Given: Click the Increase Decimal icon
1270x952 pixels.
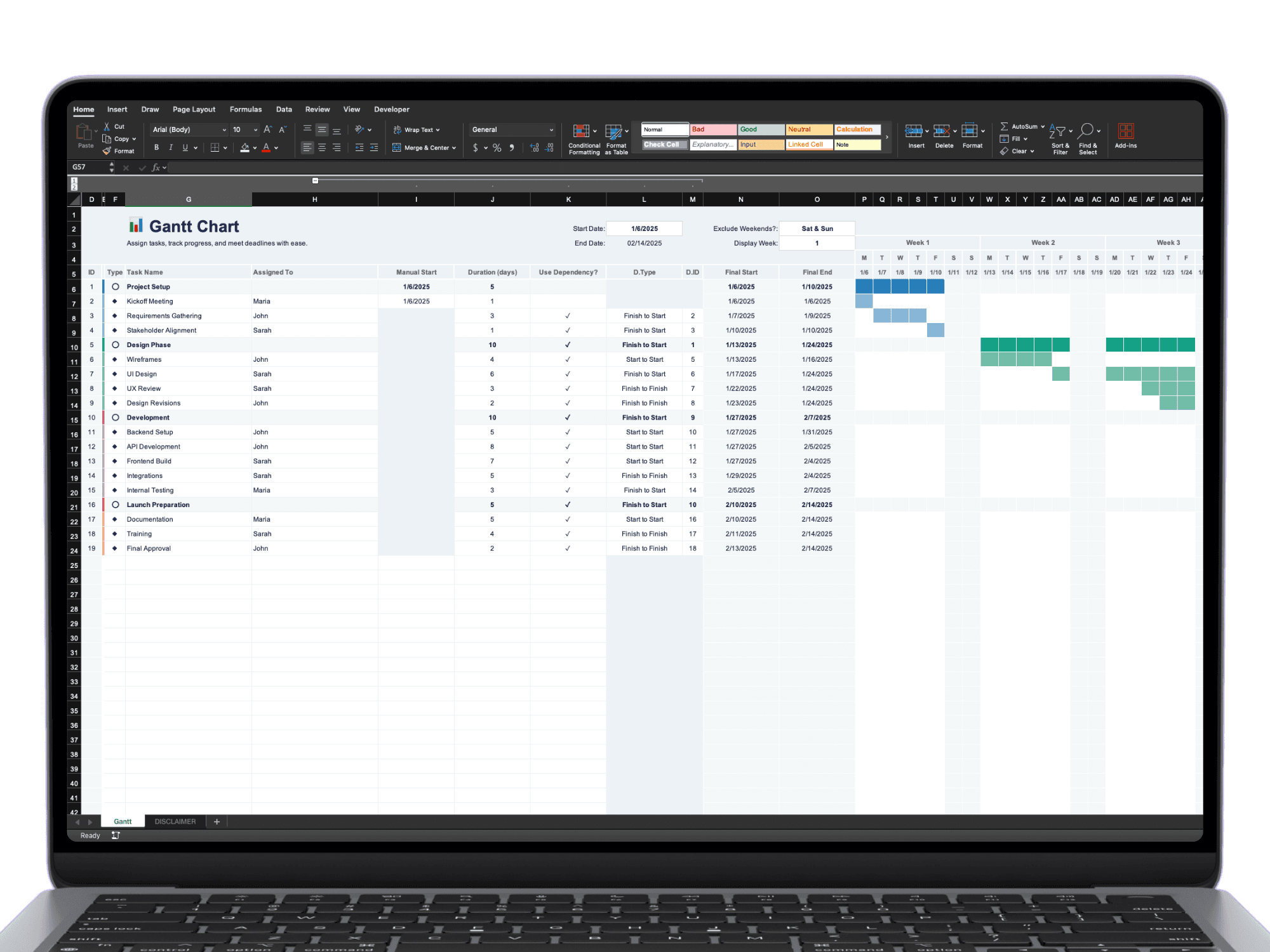Looking at the screenshot, I should 535,148.
